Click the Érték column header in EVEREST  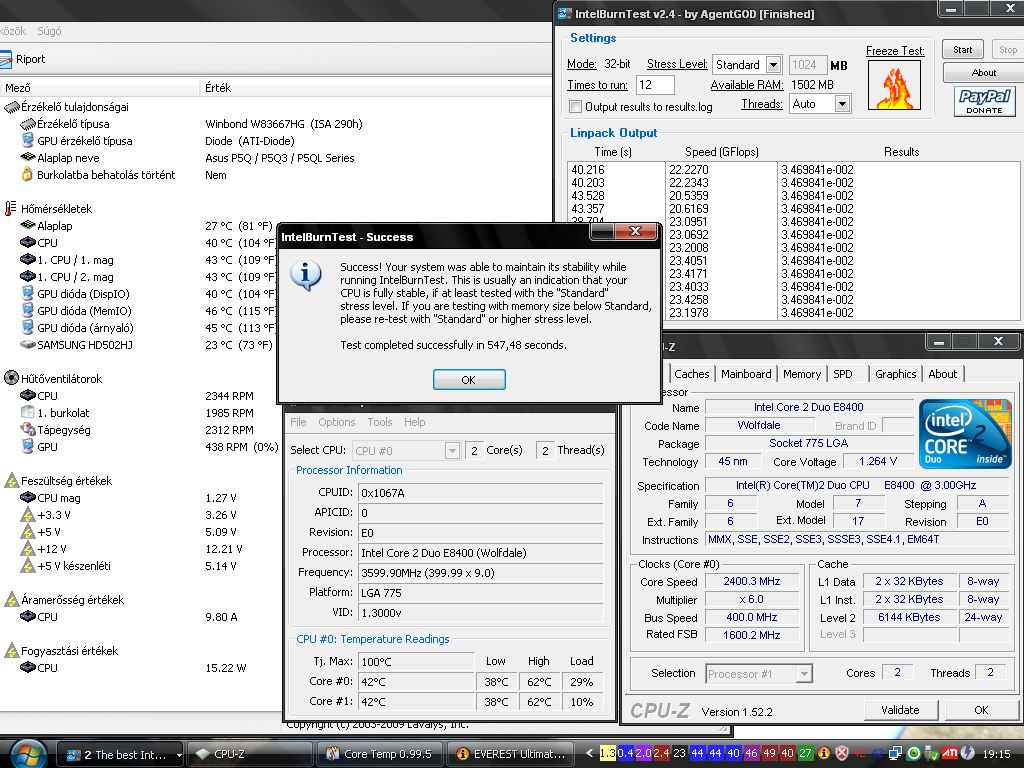pos(376,88)
